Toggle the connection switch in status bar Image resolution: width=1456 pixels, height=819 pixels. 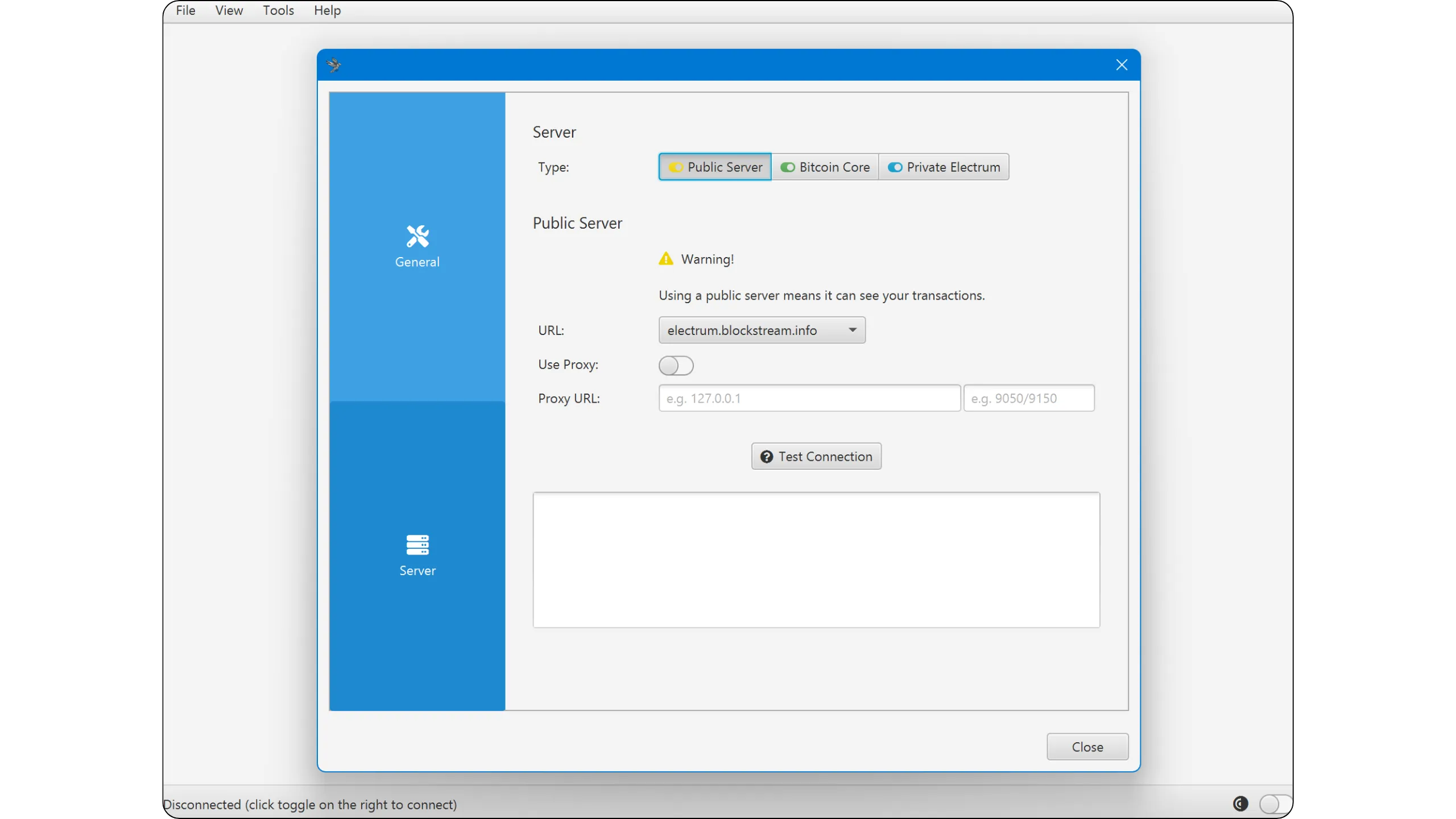(x=1276, y=804)
